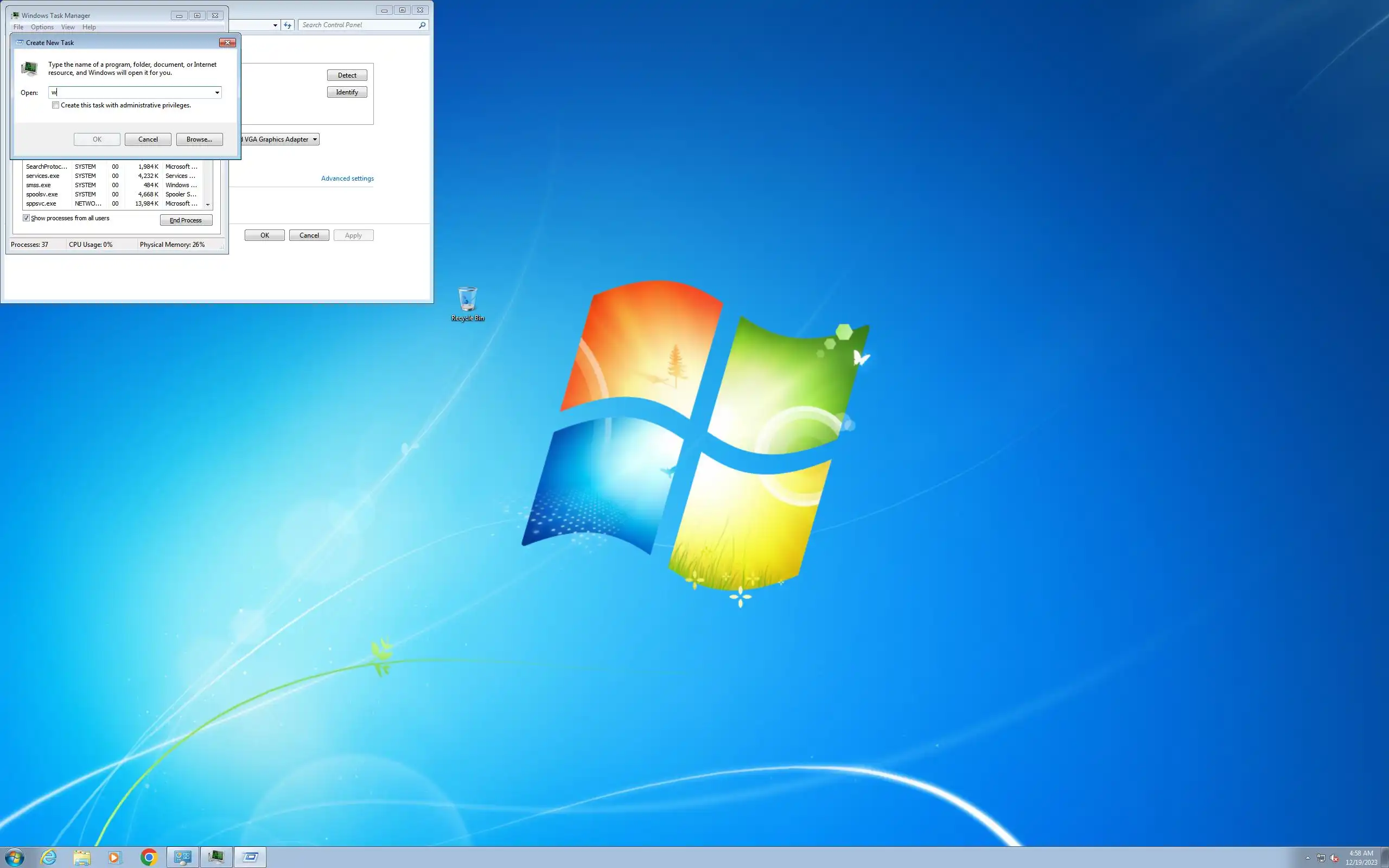Image resolution: width=1389 pixels, height=868 pixels.
Task: Click the Browse... button
Action: click(x=199, y=139)
